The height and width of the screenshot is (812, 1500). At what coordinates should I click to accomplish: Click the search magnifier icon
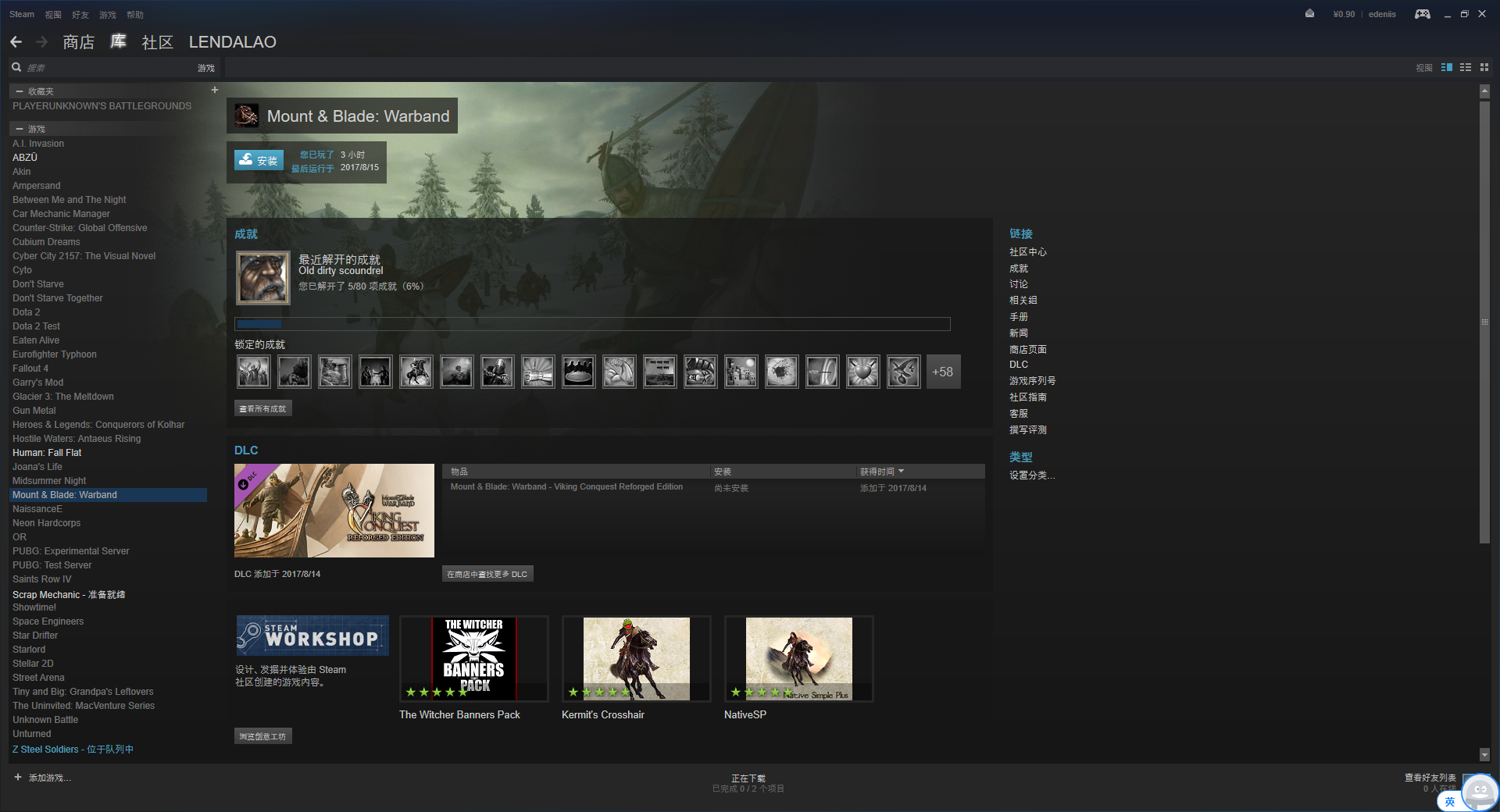click(16, 67)
